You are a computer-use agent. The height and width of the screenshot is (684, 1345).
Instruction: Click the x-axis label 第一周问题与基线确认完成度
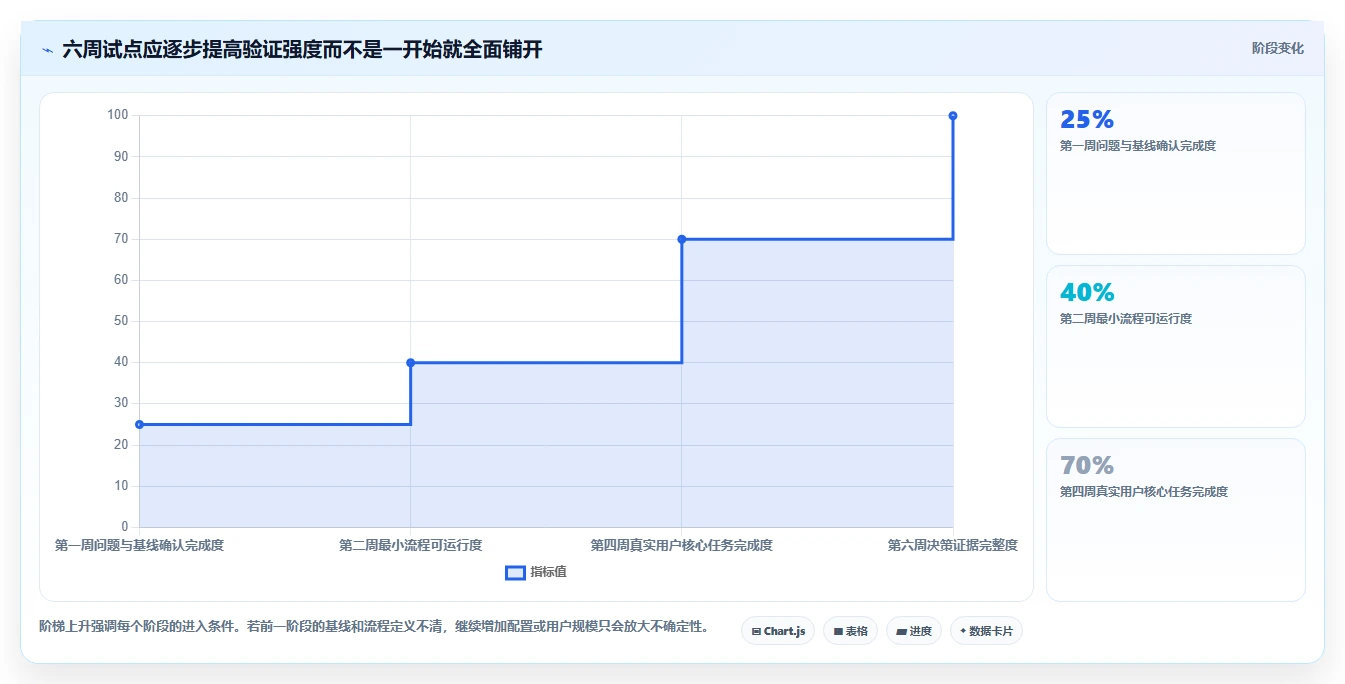pos(139,545)
